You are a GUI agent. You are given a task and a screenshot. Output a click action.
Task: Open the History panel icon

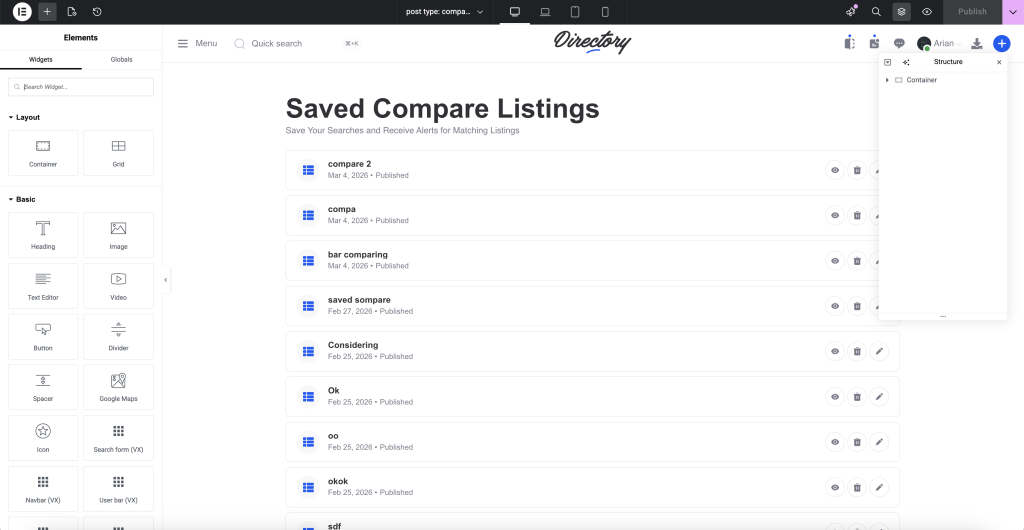[x=97, y=12]
